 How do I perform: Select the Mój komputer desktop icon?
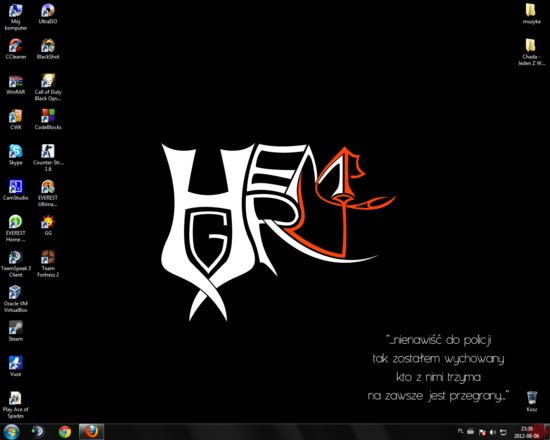(15, 17)
